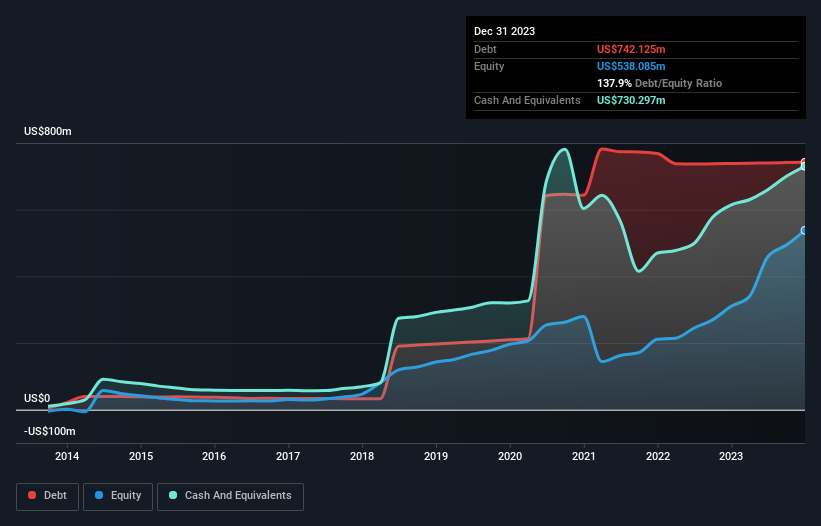Click the Debt row label in tooltip
The image size is (821, 526).
point(485,49)
